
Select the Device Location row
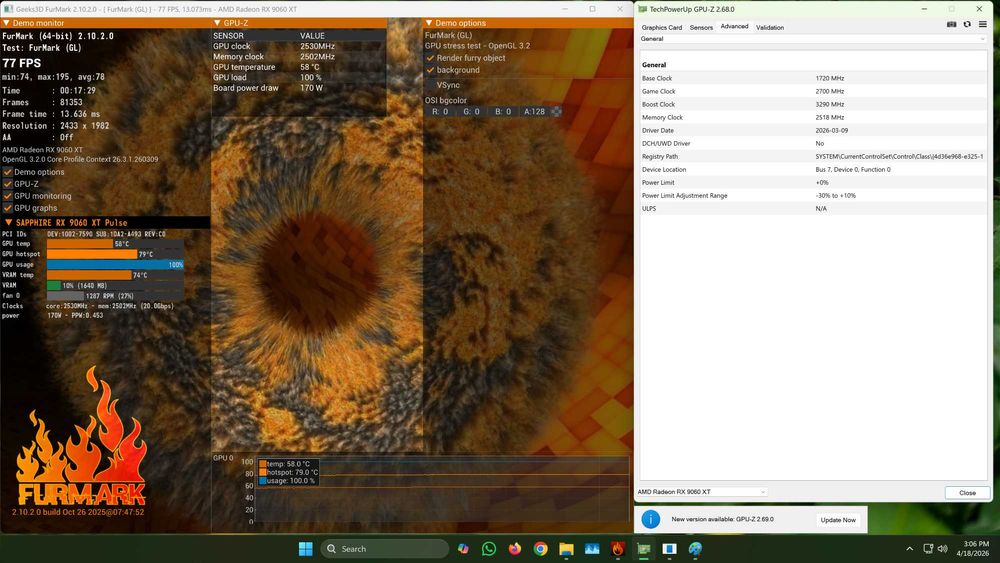pos(813,170)
